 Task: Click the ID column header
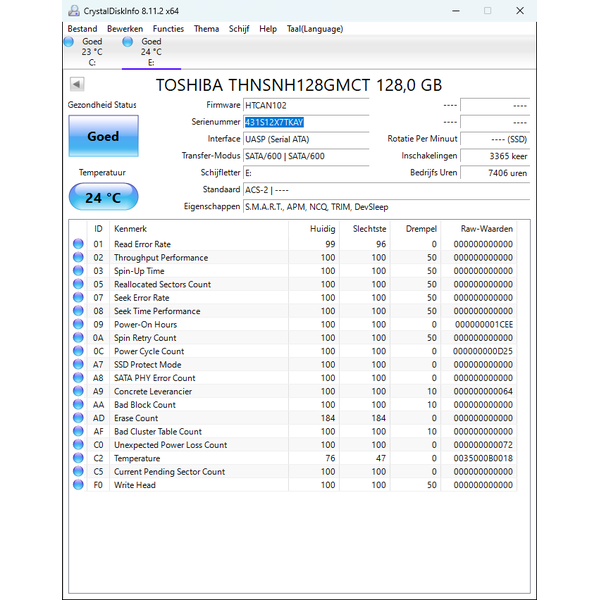98,229
